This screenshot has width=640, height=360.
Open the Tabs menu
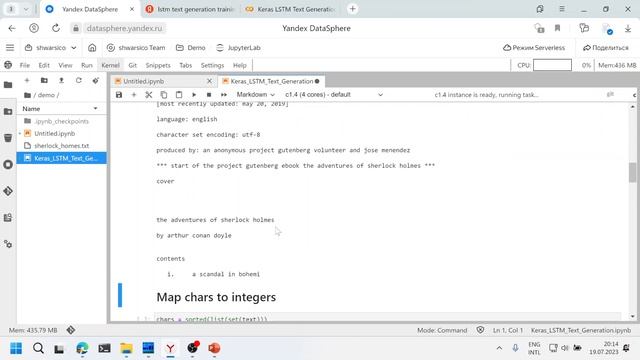coord(185,65)
